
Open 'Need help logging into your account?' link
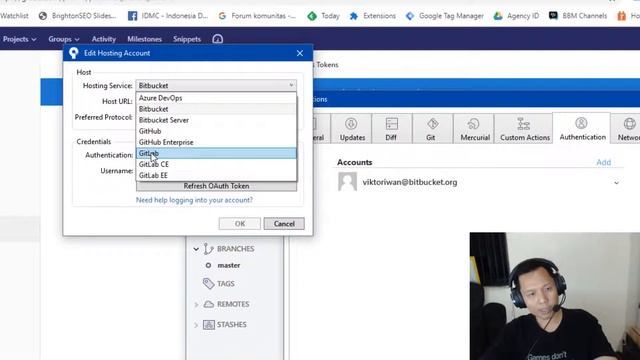(x=194, y=200)
